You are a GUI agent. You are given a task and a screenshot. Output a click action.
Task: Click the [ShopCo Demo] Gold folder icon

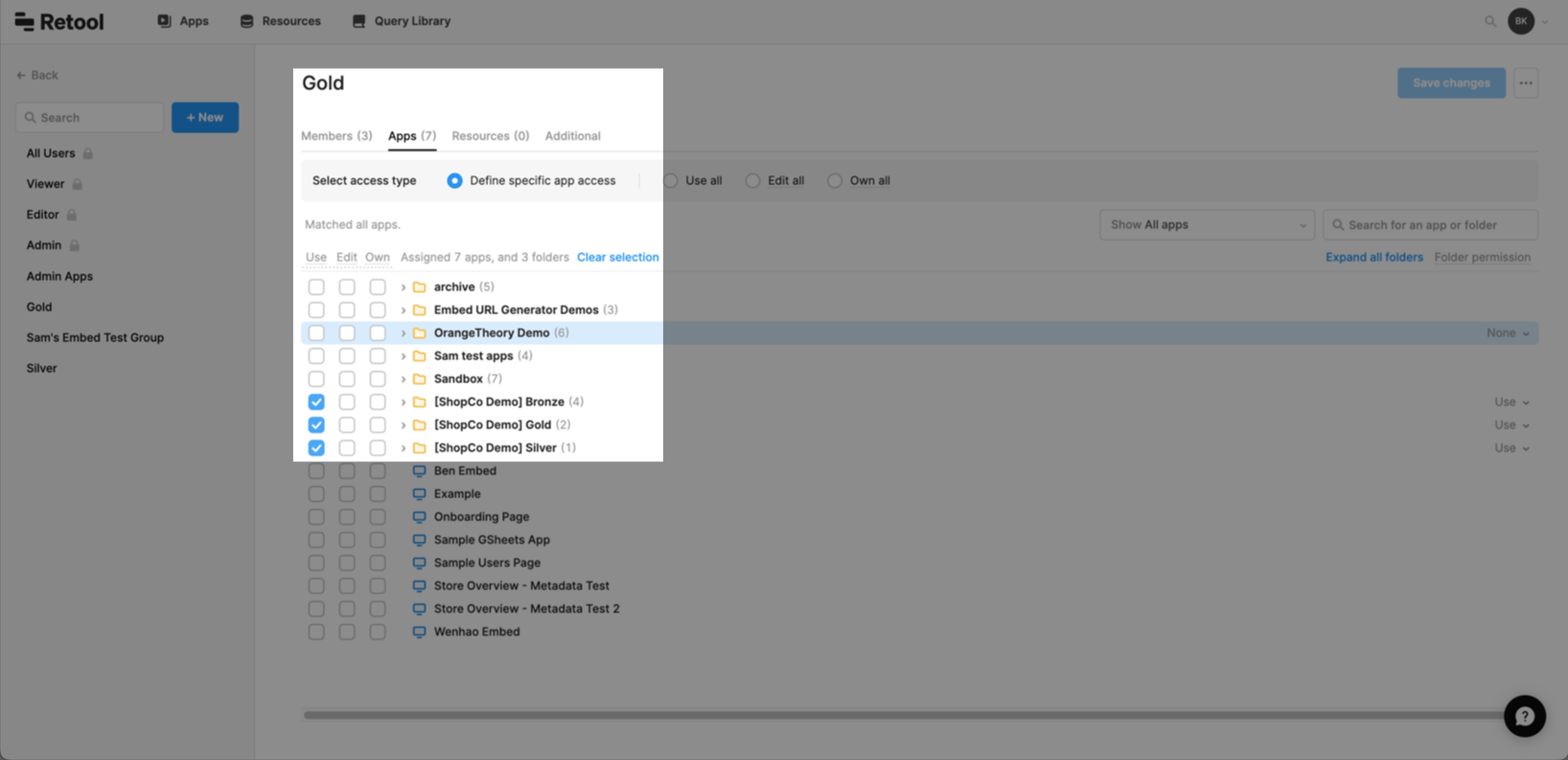pos(419,425)
